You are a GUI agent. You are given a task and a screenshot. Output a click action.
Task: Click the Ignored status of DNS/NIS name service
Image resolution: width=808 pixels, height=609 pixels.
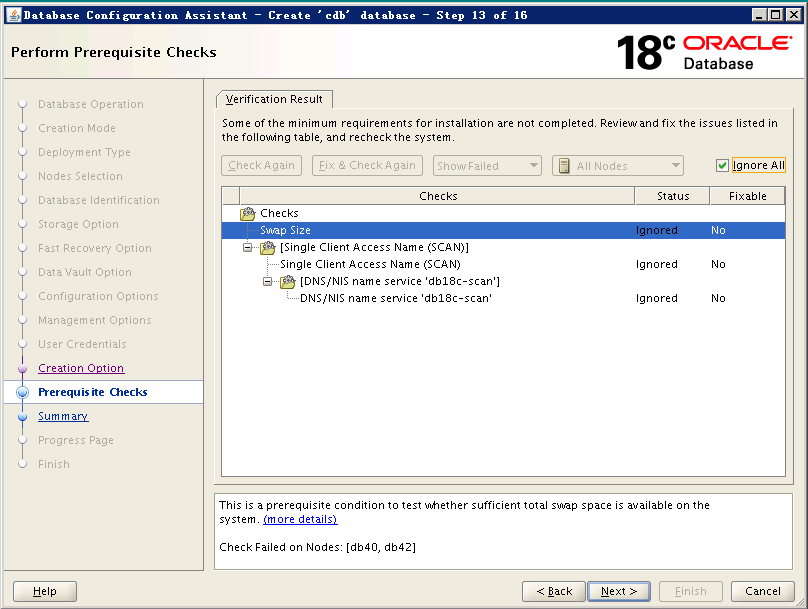tap(656, 298)
